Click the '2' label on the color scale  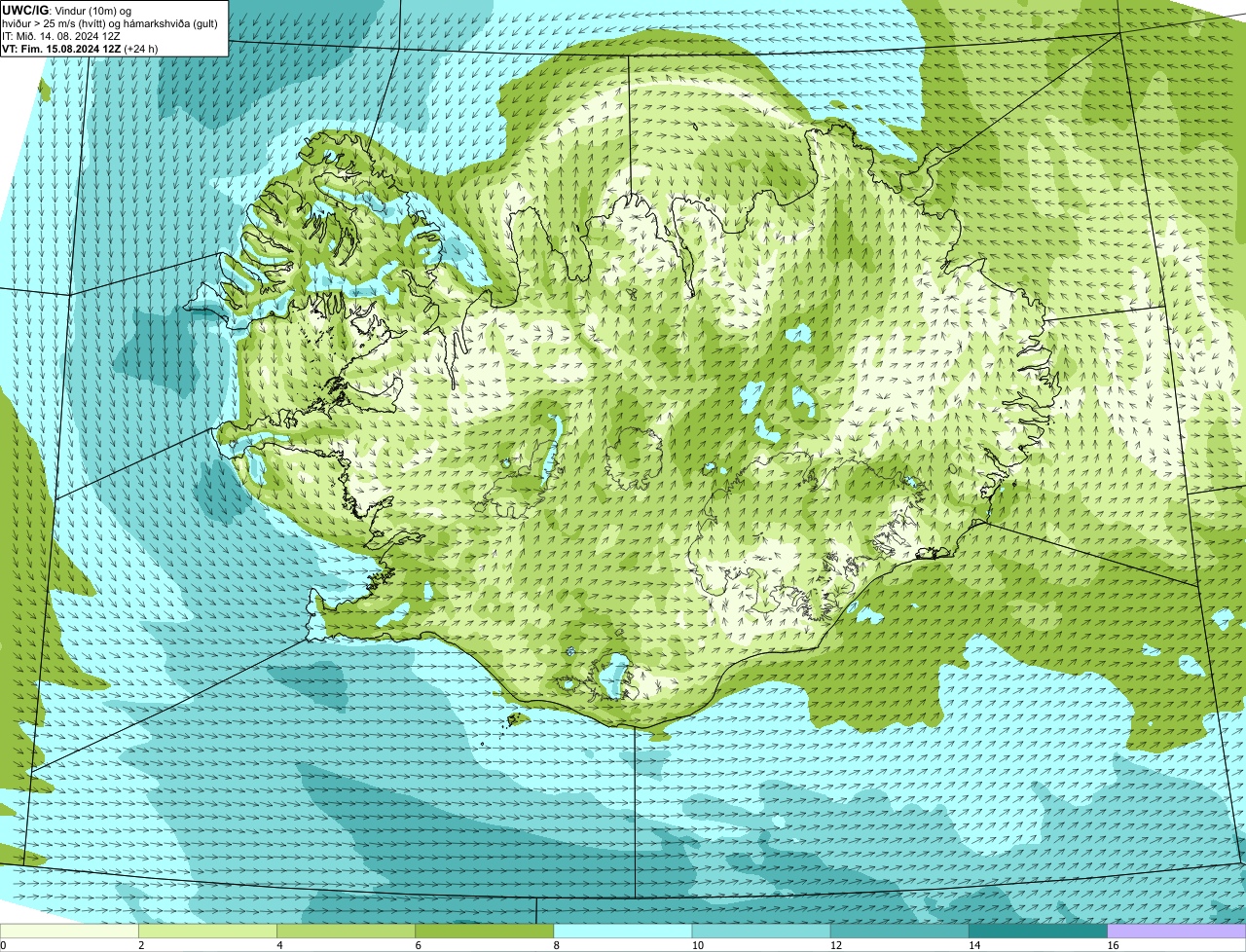(x=141, y=945)
